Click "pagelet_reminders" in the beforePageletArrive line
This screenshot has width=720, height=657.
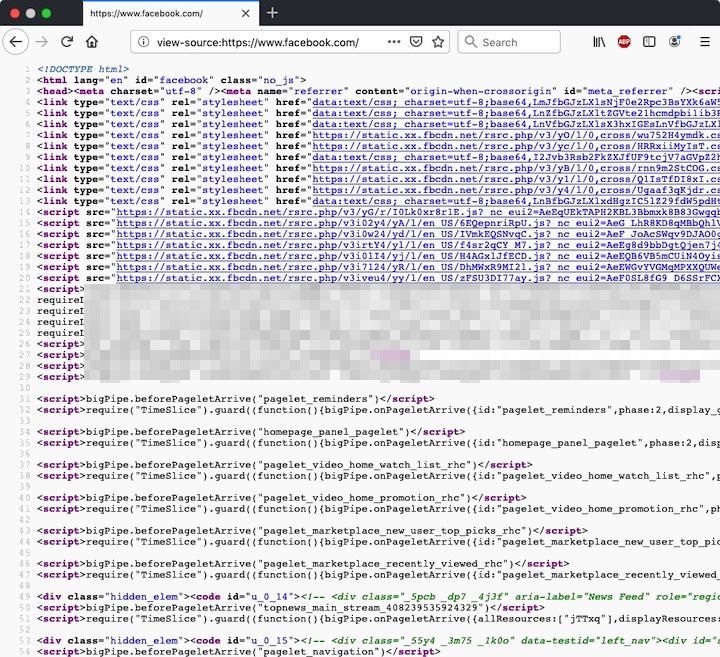[x=315, y=399]
